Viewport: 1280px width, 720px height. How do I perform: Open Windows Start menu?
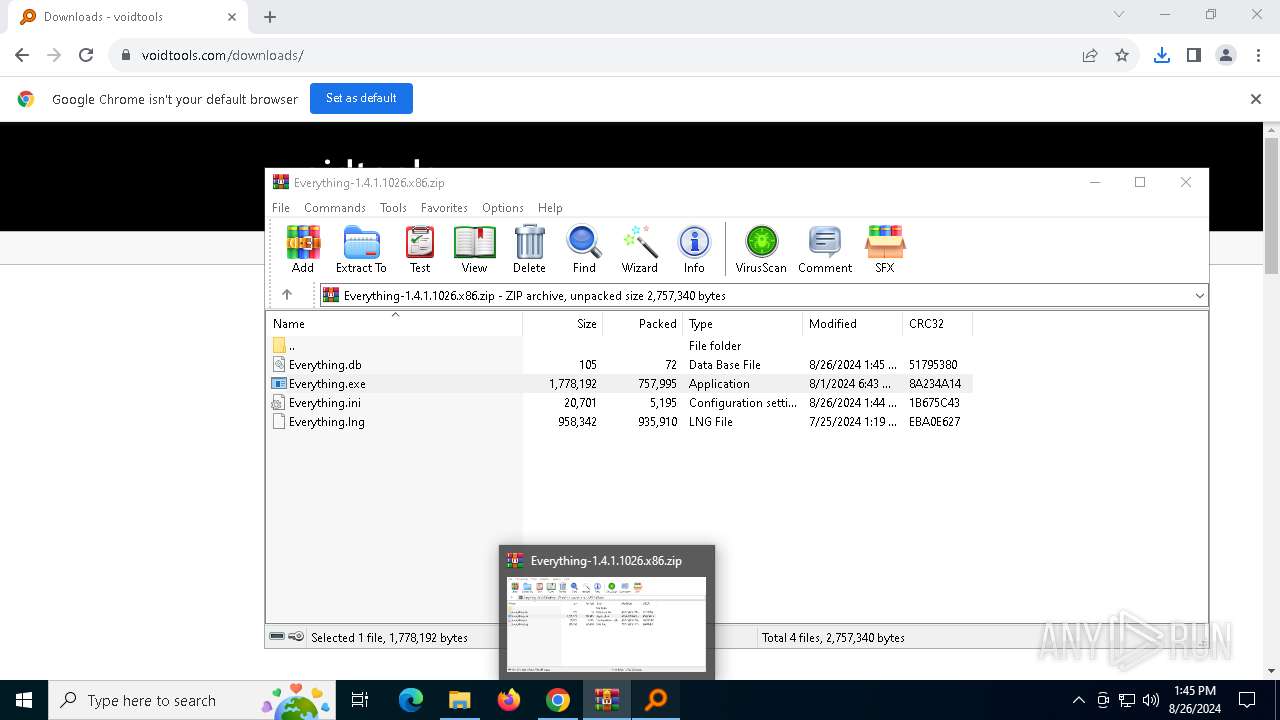tap(24, 700)
